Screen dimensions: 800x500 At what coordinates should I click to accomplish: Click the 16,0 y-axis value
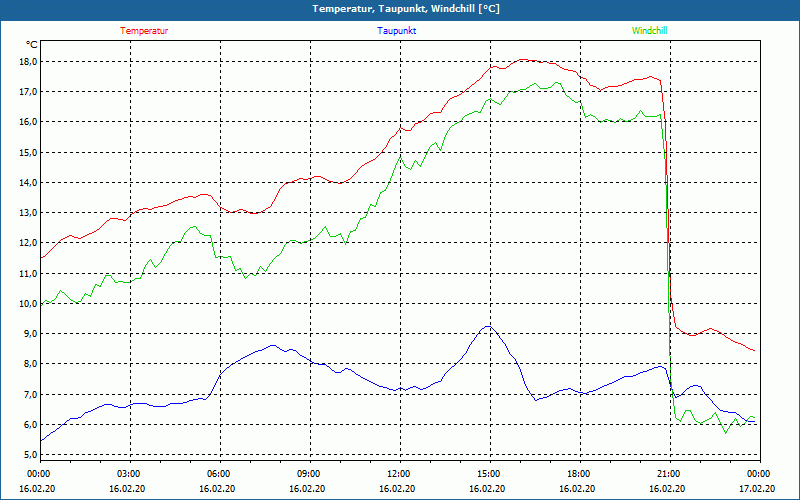[29, 122]
